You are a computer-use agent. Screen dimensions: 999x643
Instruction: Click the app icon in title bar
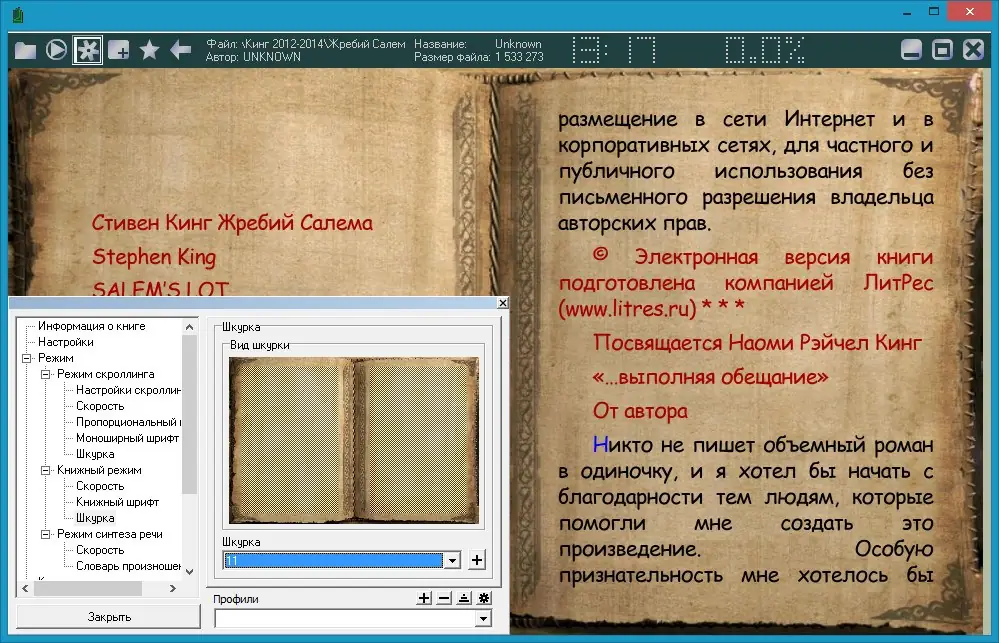point(18,14)
